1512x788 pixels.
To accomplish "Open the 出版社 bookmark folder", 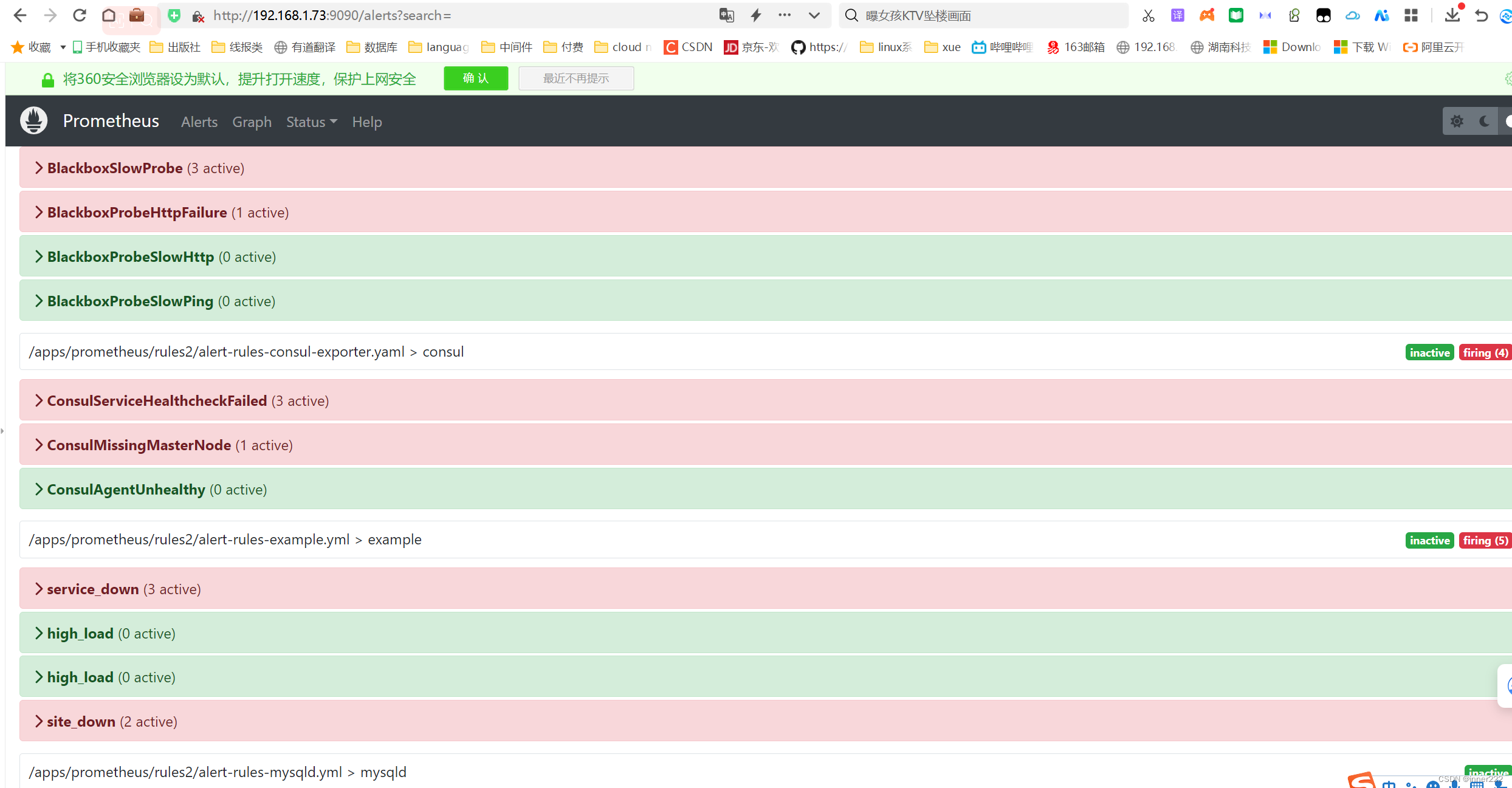I will coord(175,47).
